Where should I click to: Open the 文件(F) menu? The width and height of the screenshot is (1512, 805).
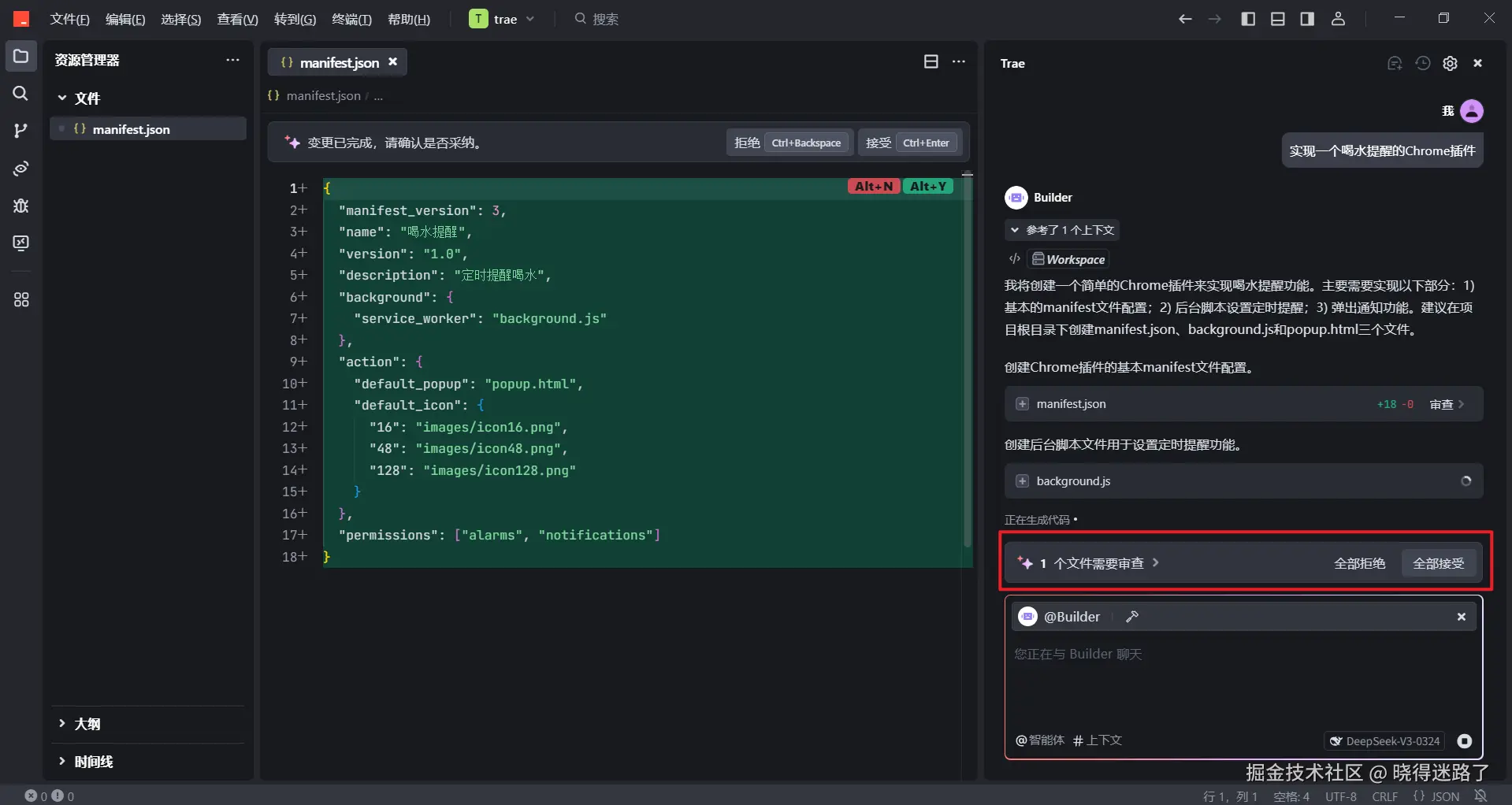(x=69, y=19)
